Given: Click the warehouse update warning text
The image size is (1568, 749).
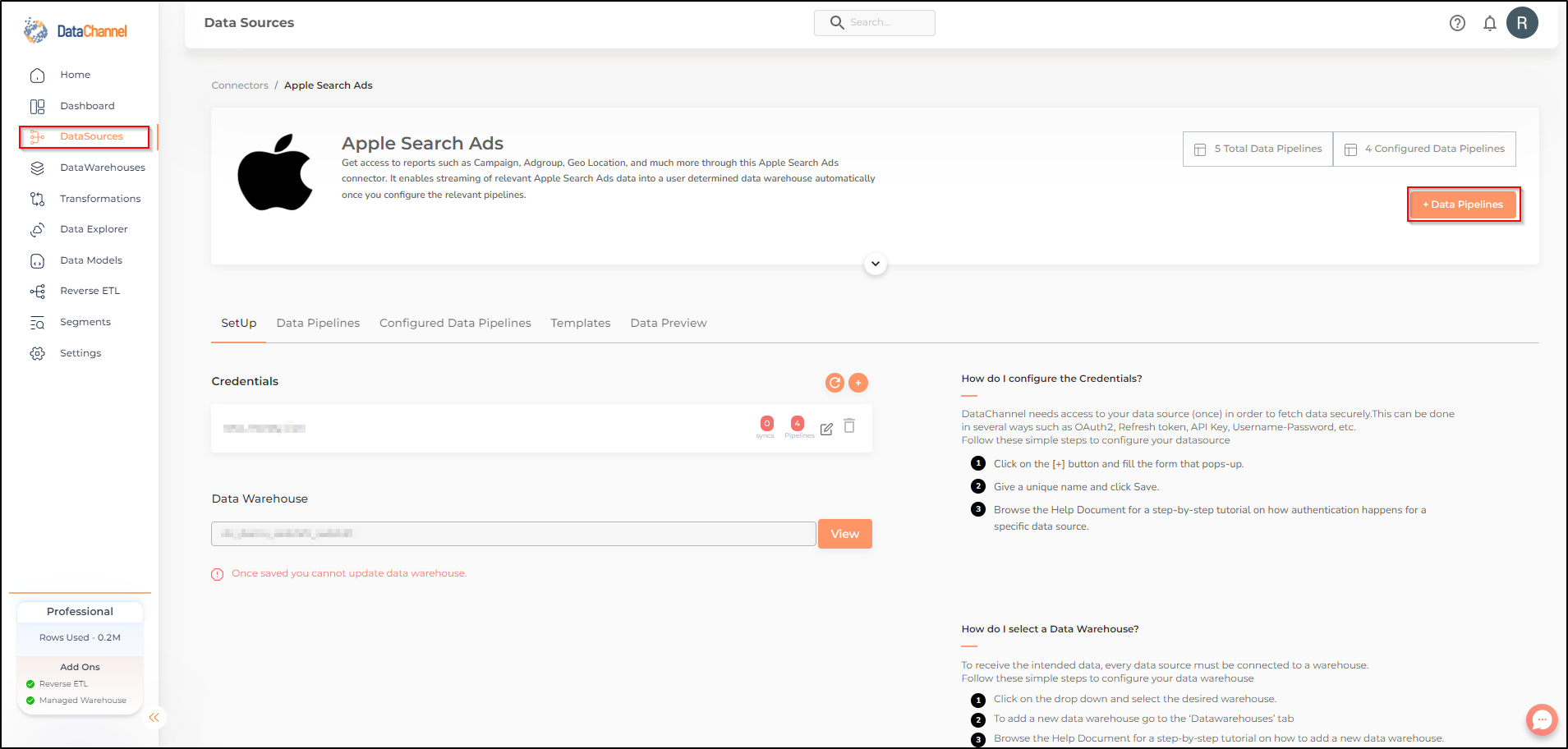Looking at the screenshot, I should coord(349,573).
